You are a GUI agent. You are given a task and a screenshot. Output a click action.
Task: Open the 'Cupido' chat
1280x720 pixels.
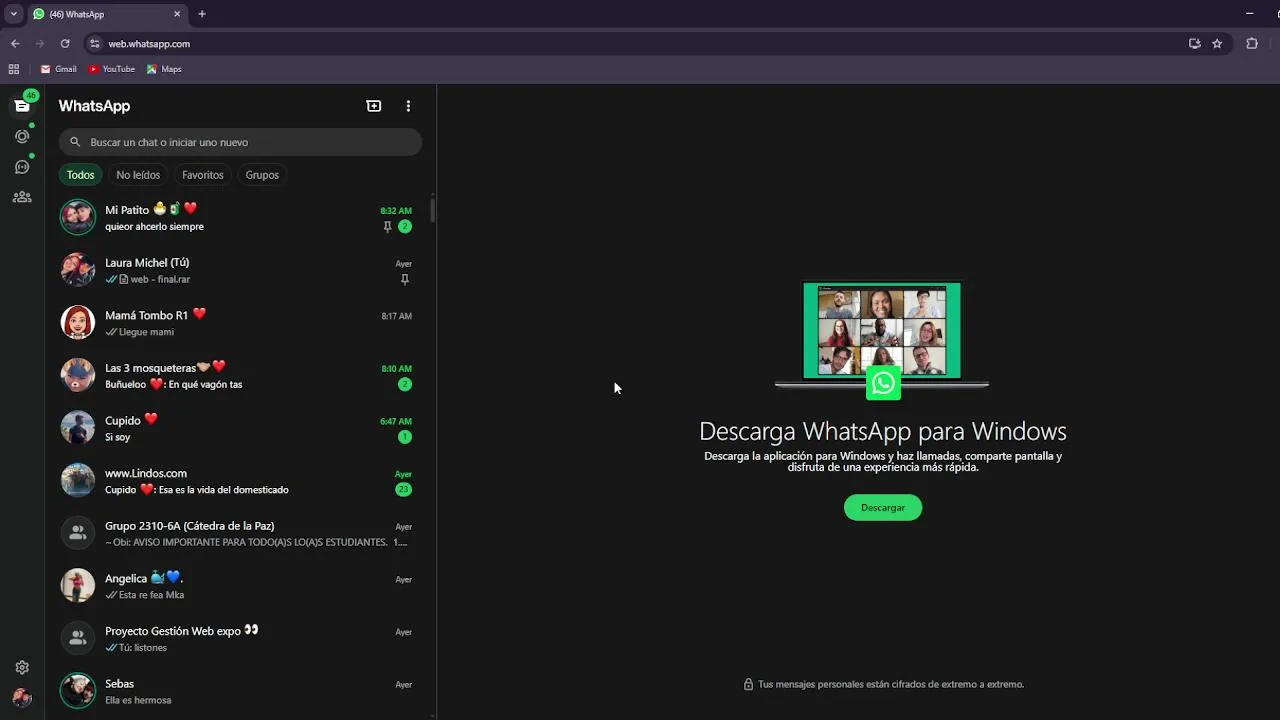coord(240,428)
